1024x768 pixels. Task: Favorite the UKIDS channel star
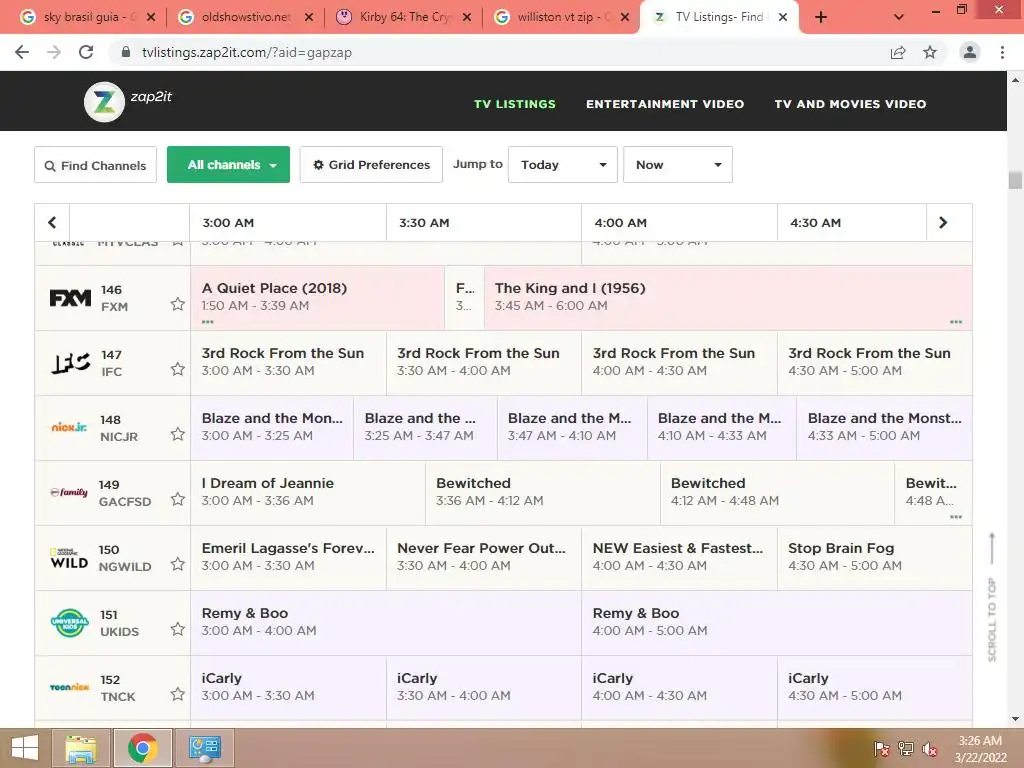tap(178, 630)
